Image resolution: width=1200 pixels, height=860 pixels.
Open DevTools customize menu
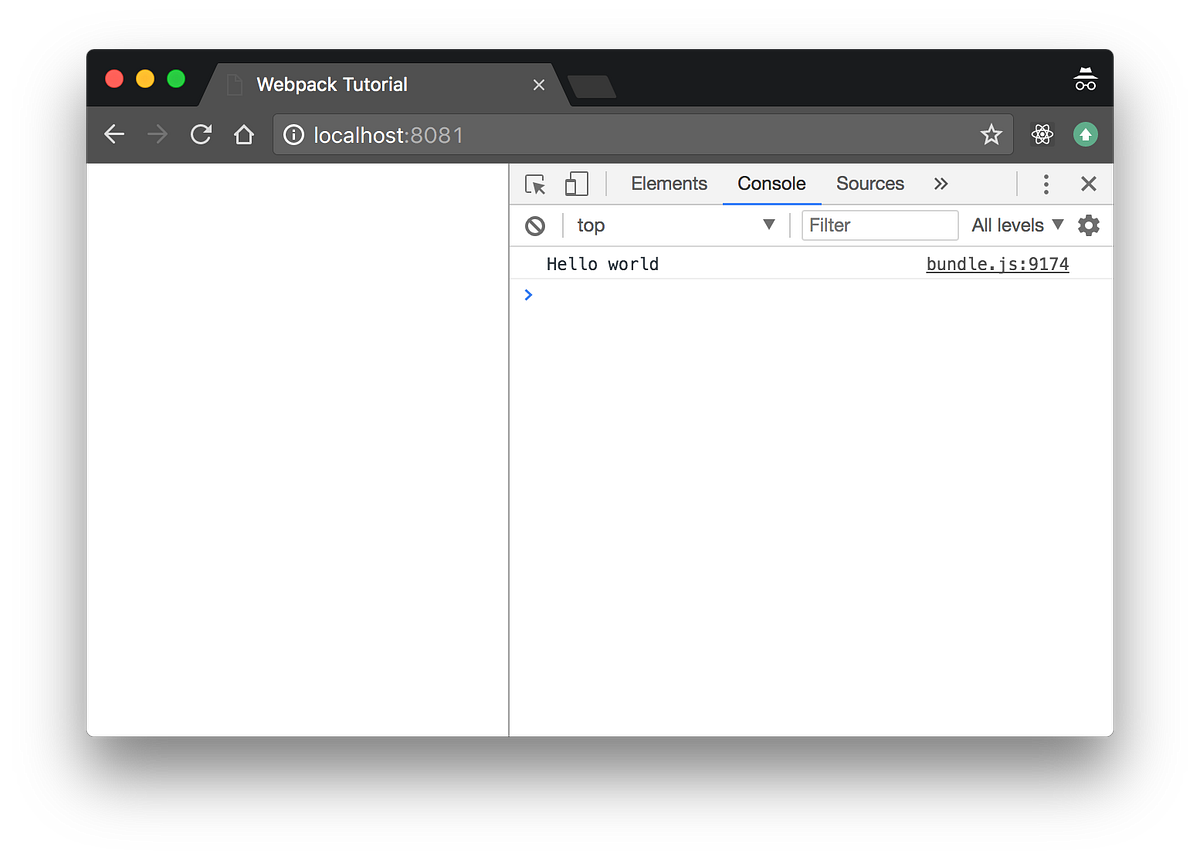1045,184
